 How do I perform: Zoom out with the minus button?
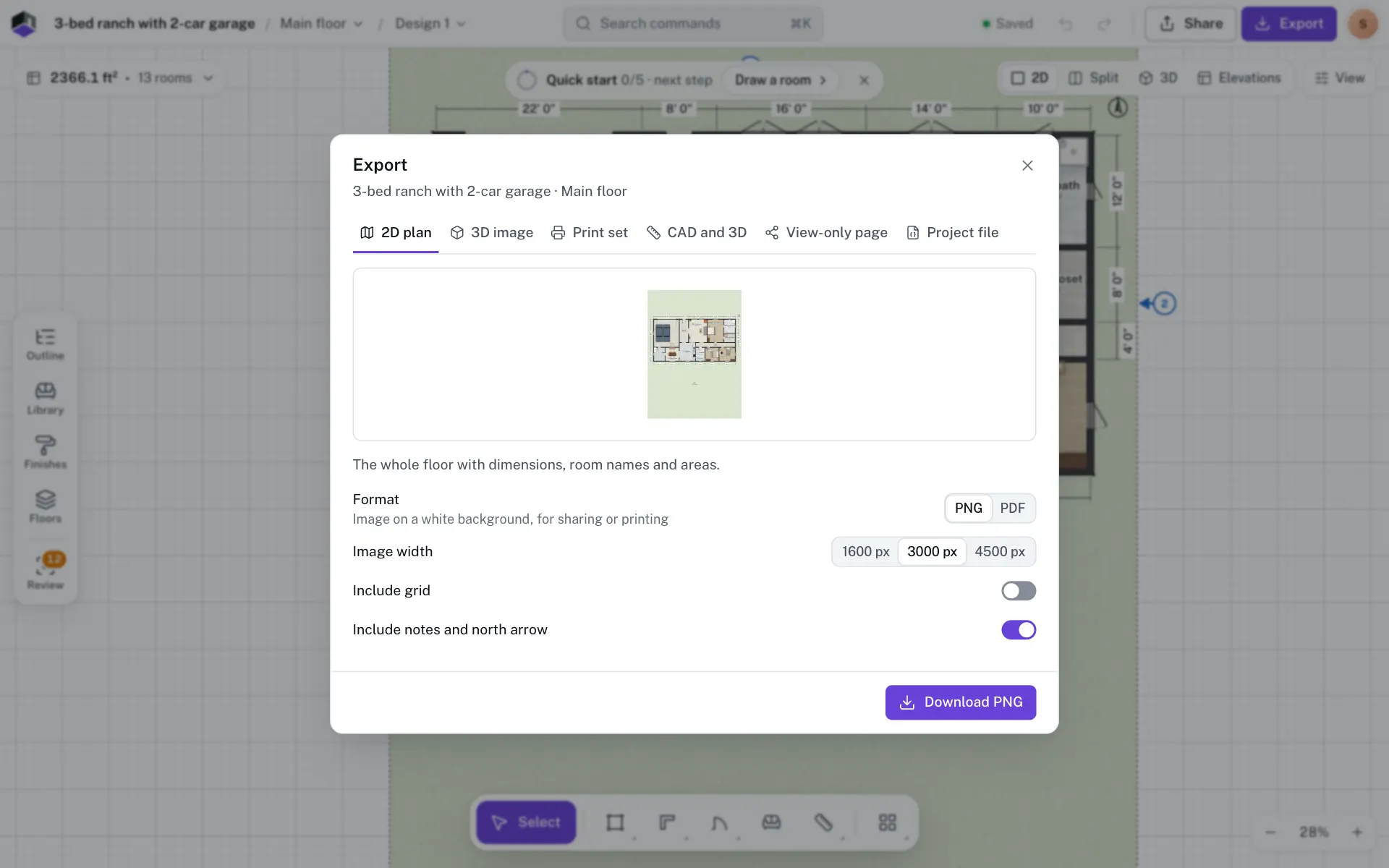(1270, 833)
